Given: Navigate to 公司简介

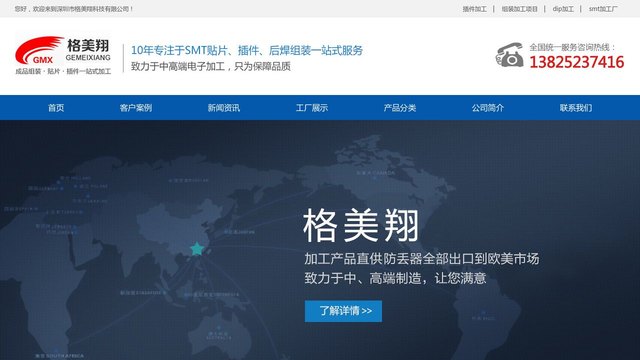Looking at the screenshot, I should [488, 108].
